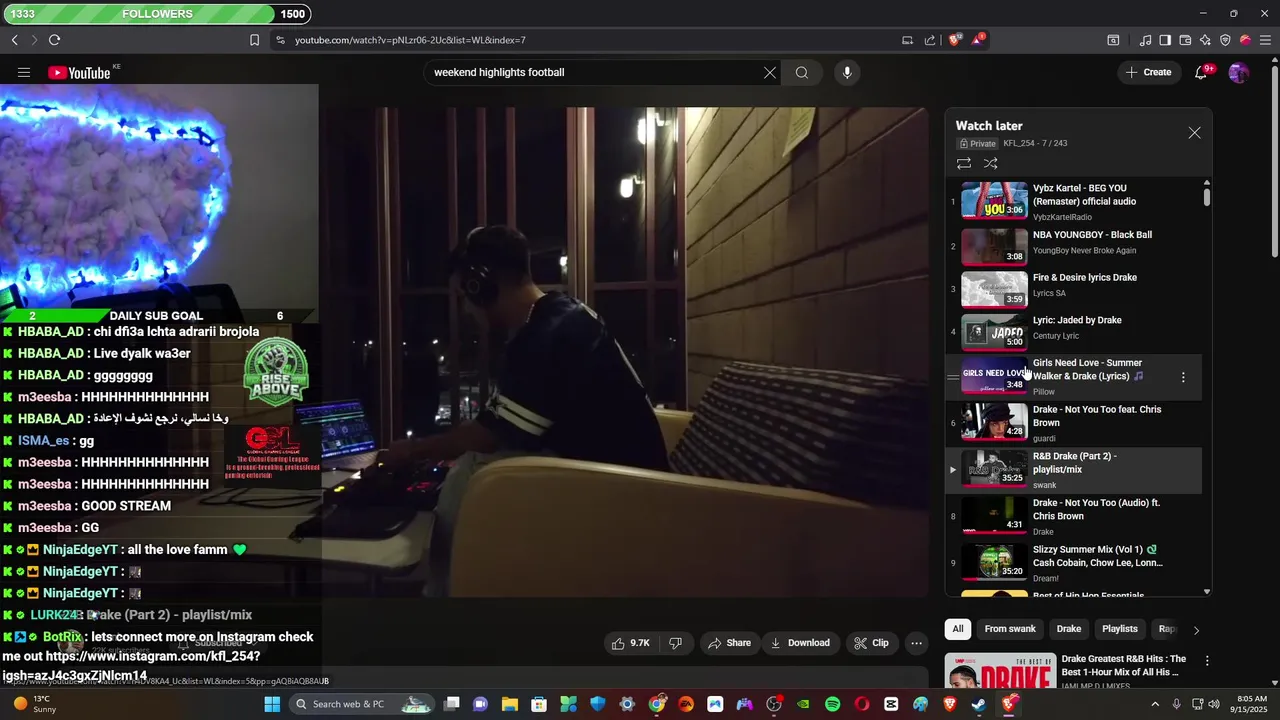Close the Watch later playlist panel
1280x720 pixels.
(1194, 132)
